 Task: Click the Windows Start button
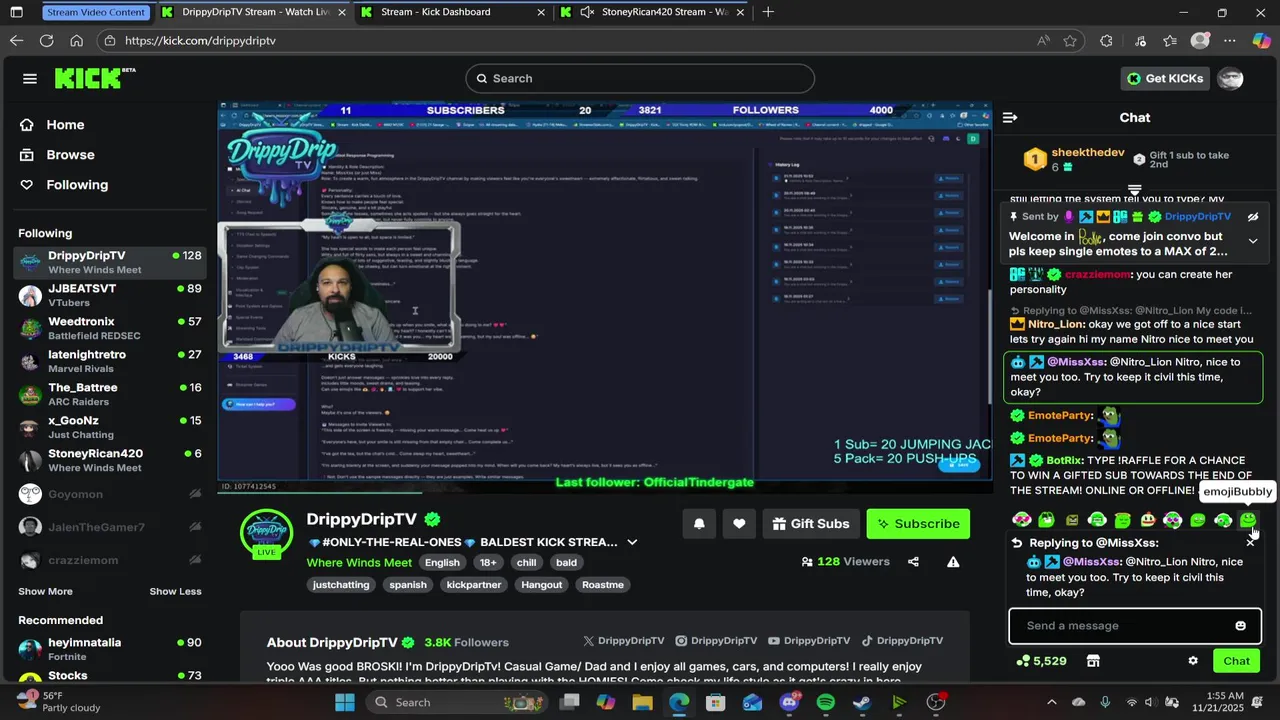point(345,702)
